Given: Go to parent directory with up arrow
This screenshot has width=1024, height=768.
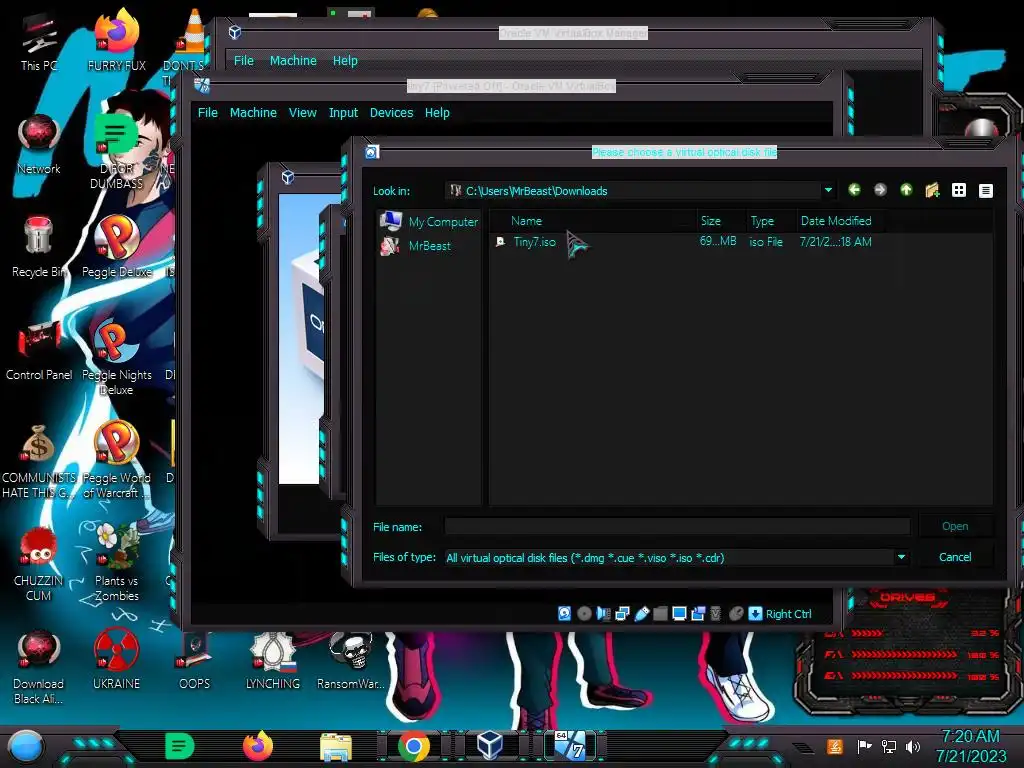Looking at the screenshot, I should coord(906,190).
